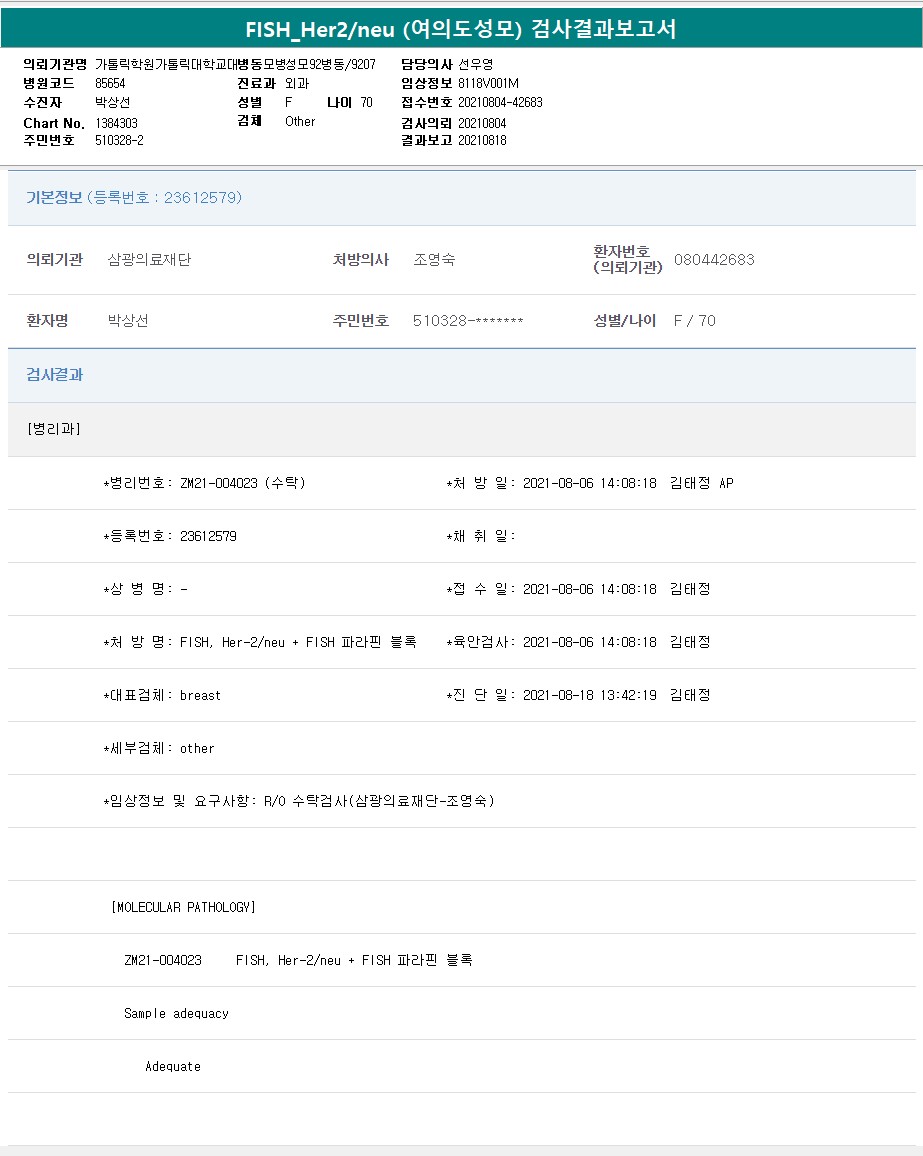Click the 대표검체 value 'breast'
This screenshot has width=923, height=1156.
[201, 695]
